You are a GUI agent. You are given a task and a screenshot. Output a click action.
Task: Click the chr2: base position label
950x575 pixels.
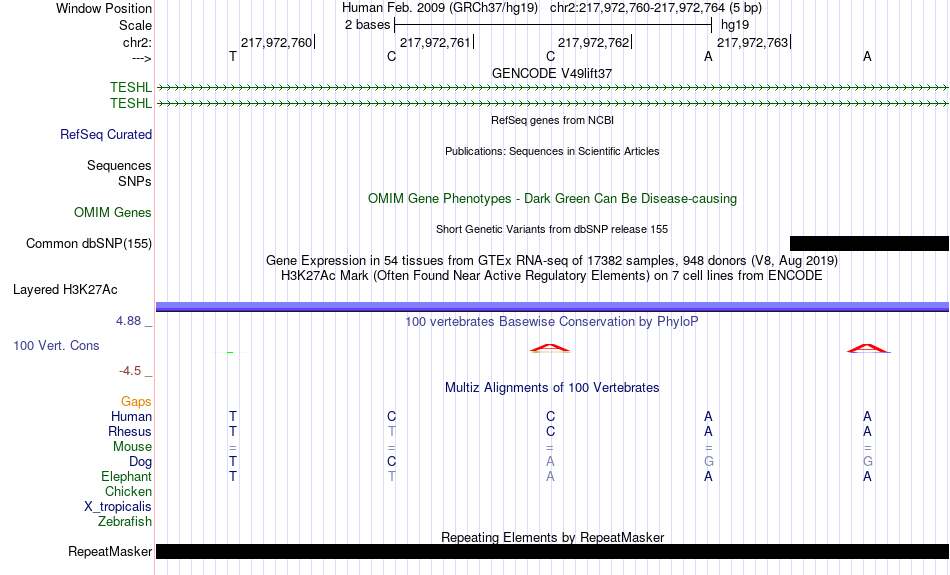tap(137, 42)
